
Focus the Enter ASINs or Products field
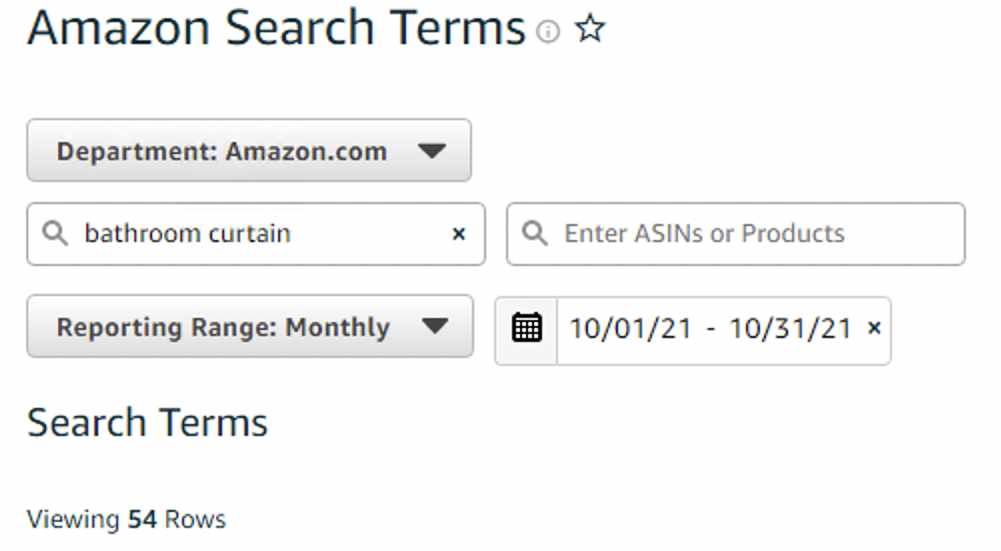point(735,234)
